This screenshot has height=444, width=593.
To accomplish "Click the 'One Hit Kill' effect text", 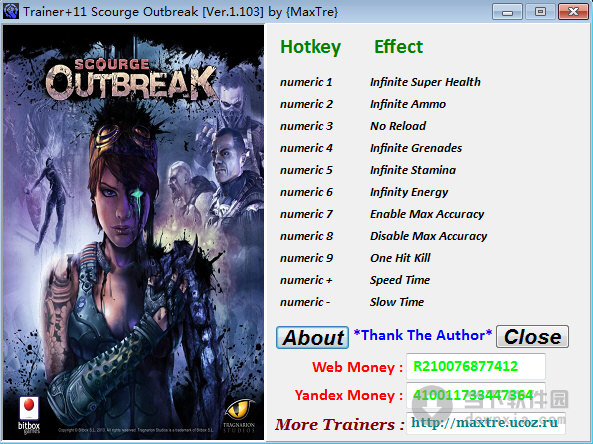I will [400, 258].
